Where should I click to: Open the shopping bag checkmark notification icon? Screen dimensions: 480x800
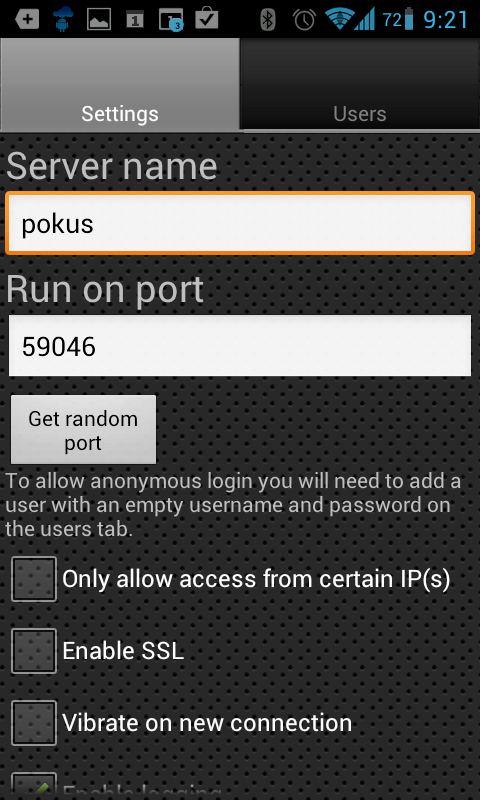point(207,18)
